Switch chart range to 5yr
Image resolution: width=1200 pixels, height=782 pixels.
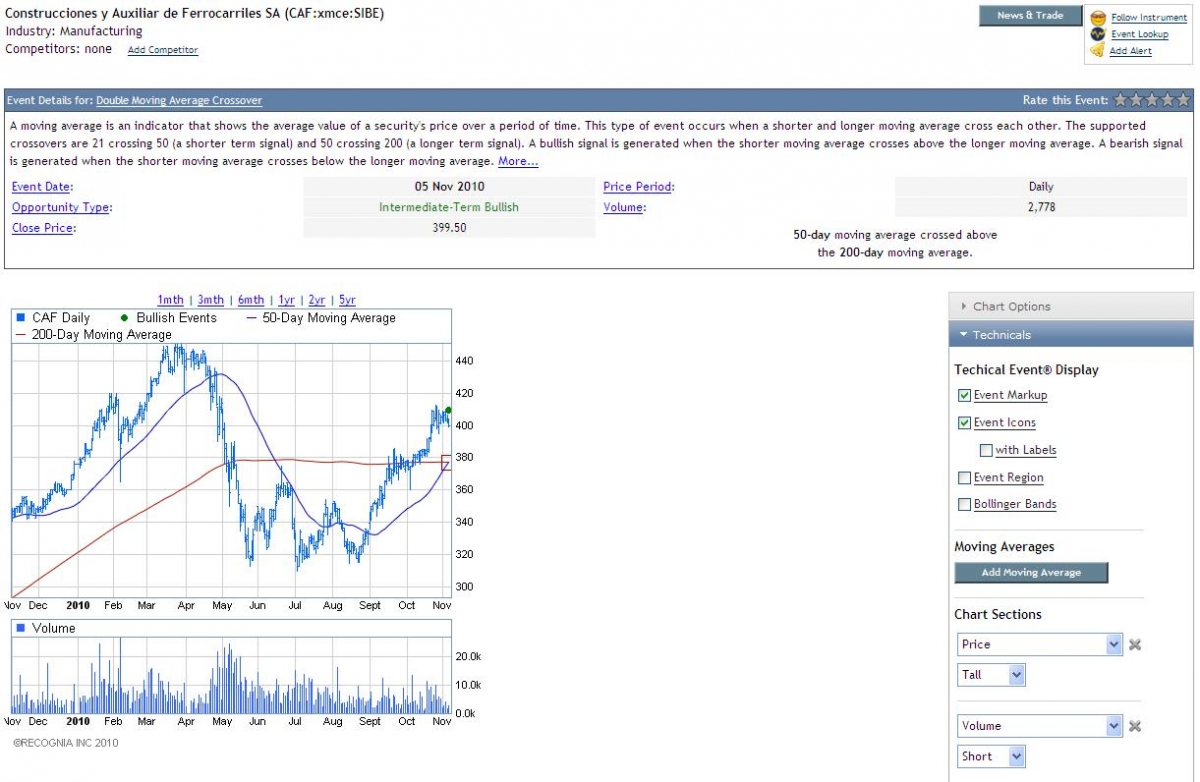(x=347, y=300)
